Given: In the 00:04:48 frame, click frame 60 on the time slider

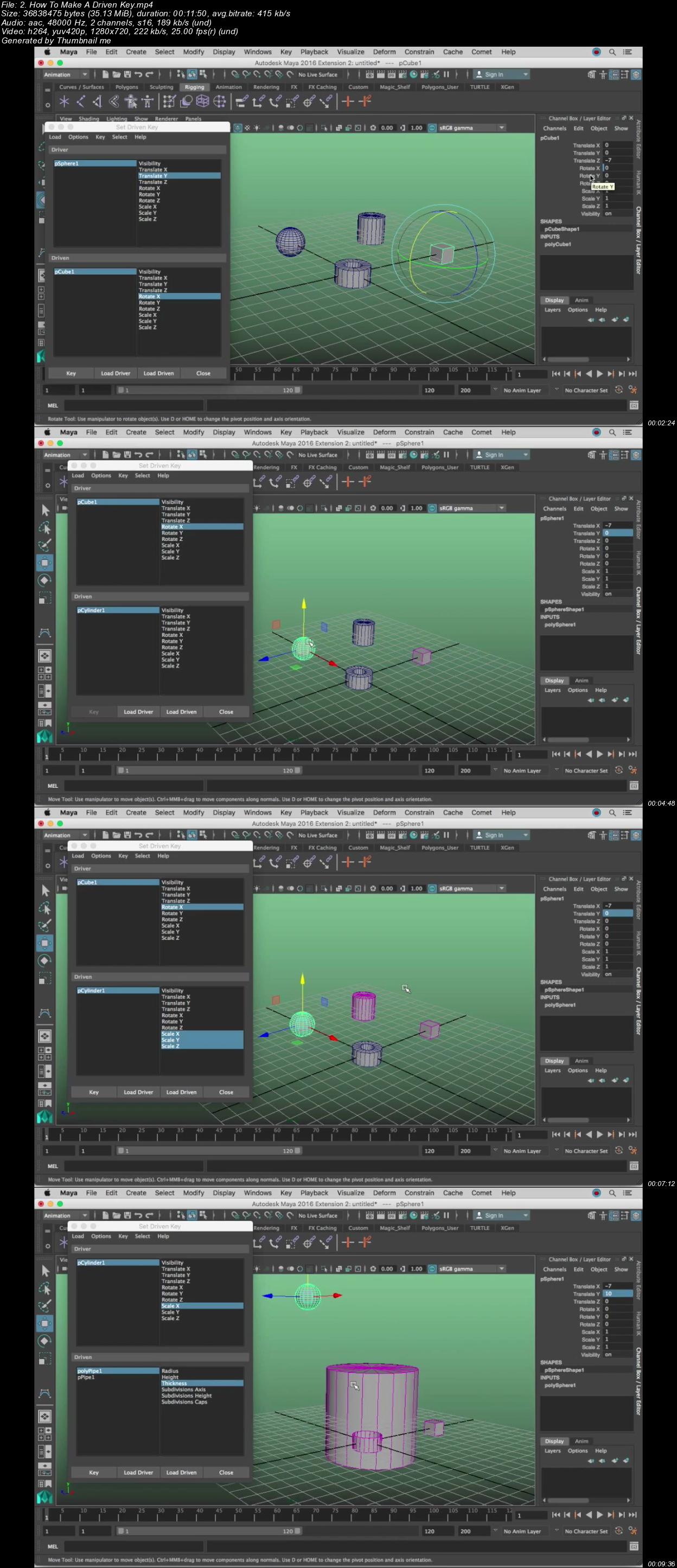Looking at the screenshot, I should pos(277,754).
